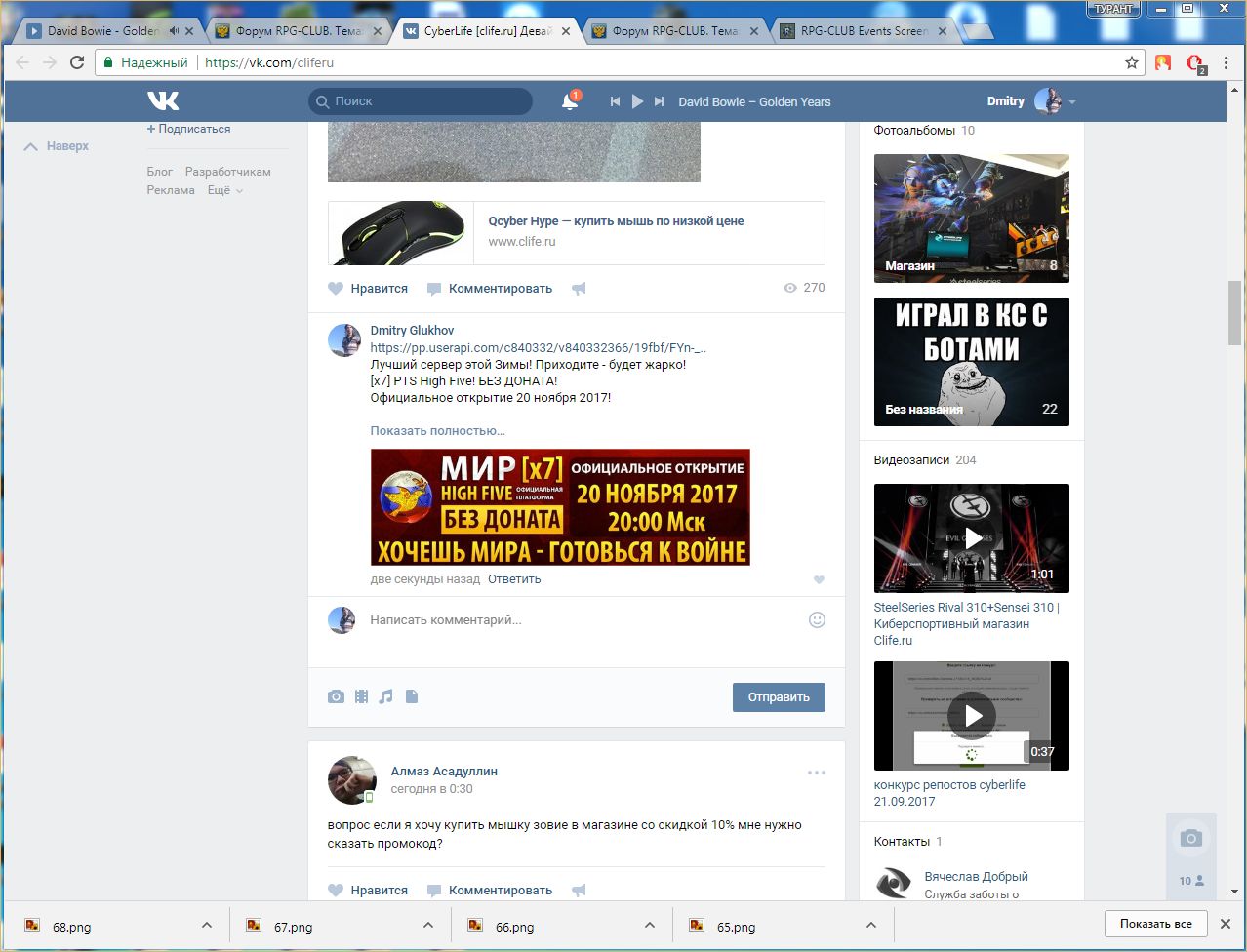Open David Bowie – Golden Years player
Screen dimensions: 1247x952
tap(754, 101)
